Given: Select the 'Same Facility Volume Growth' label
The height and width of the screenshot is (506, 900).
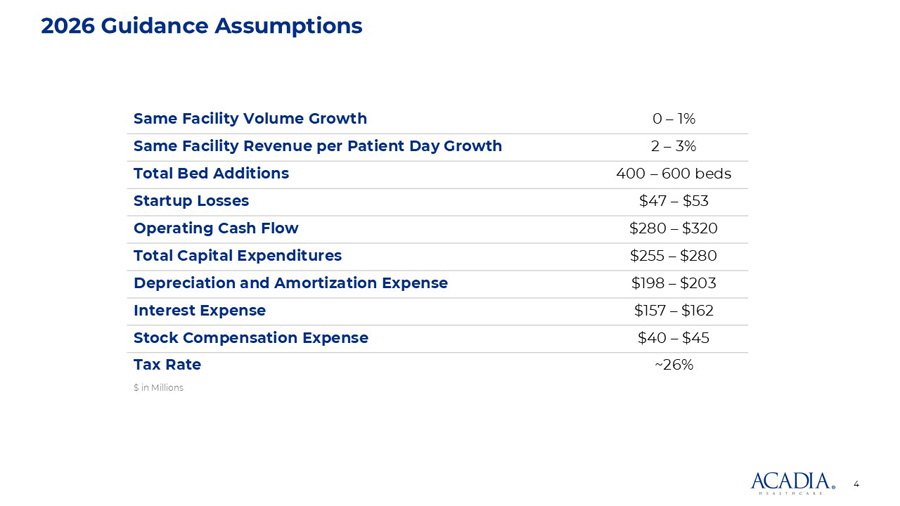Looking at the screenshot, I should point(250,119).
